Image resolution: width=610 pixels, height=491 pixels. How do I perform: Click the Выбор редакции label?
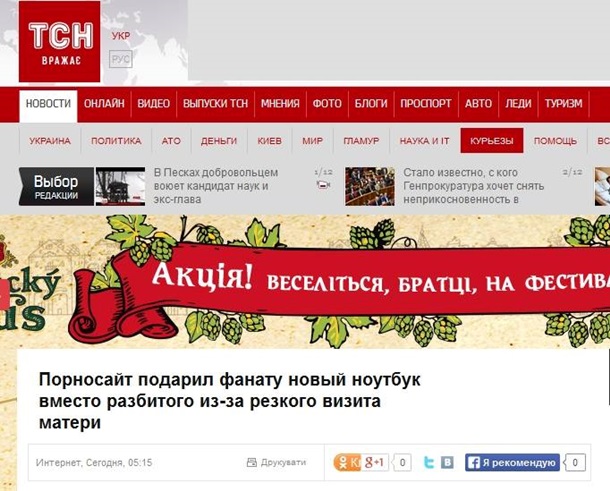pos(56,186)
